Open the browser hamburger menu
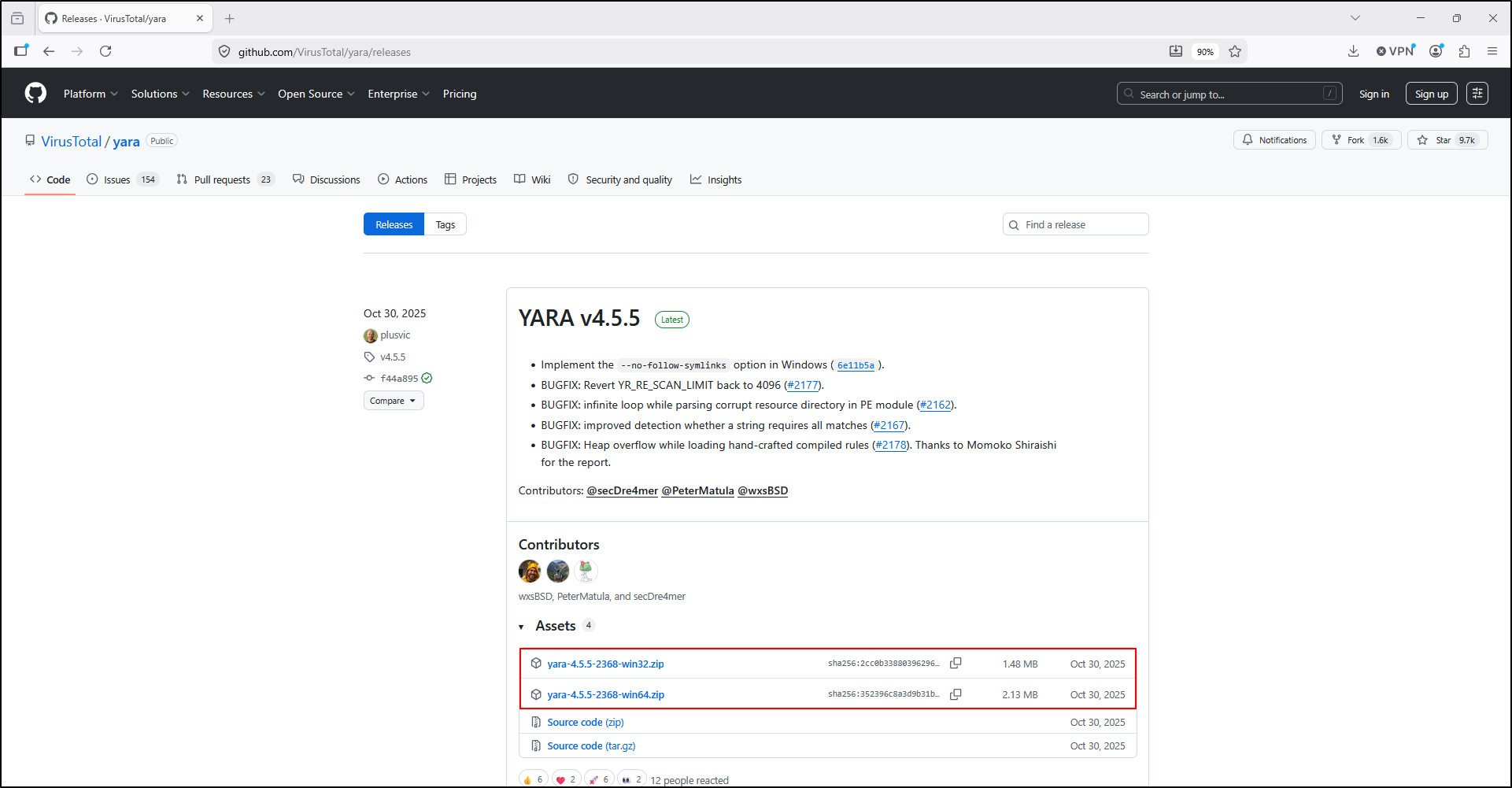The height and width of the screenshot is (788, 1512). pos(1492,51)
